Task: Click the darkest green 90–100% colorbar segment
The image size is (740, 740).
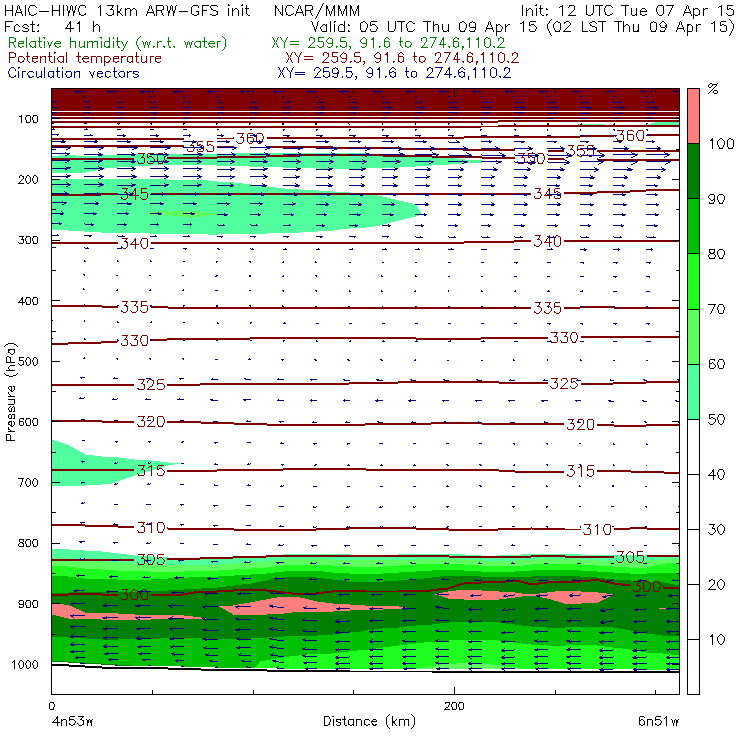Action: (693, 171)
